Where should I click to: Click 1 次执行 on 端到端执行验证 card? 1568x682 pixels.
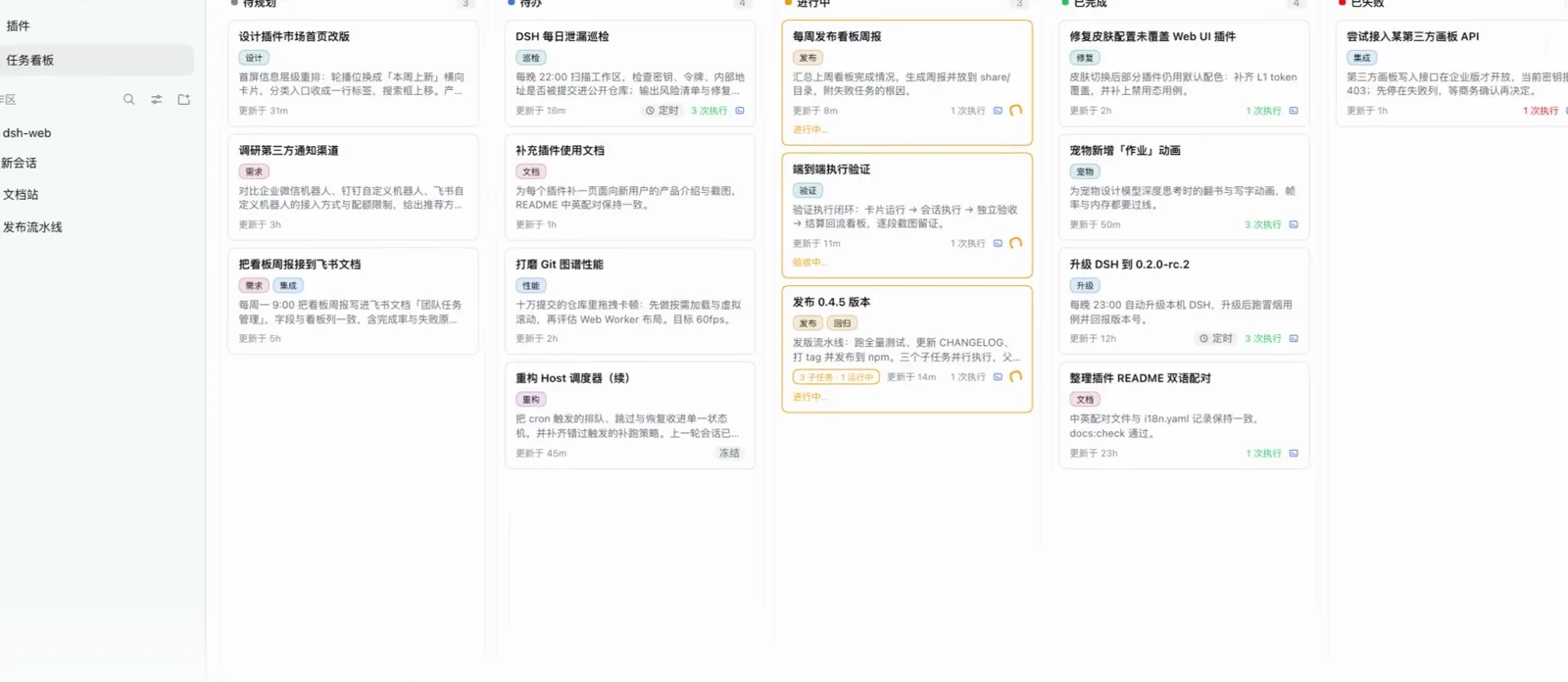pos(967,243)
